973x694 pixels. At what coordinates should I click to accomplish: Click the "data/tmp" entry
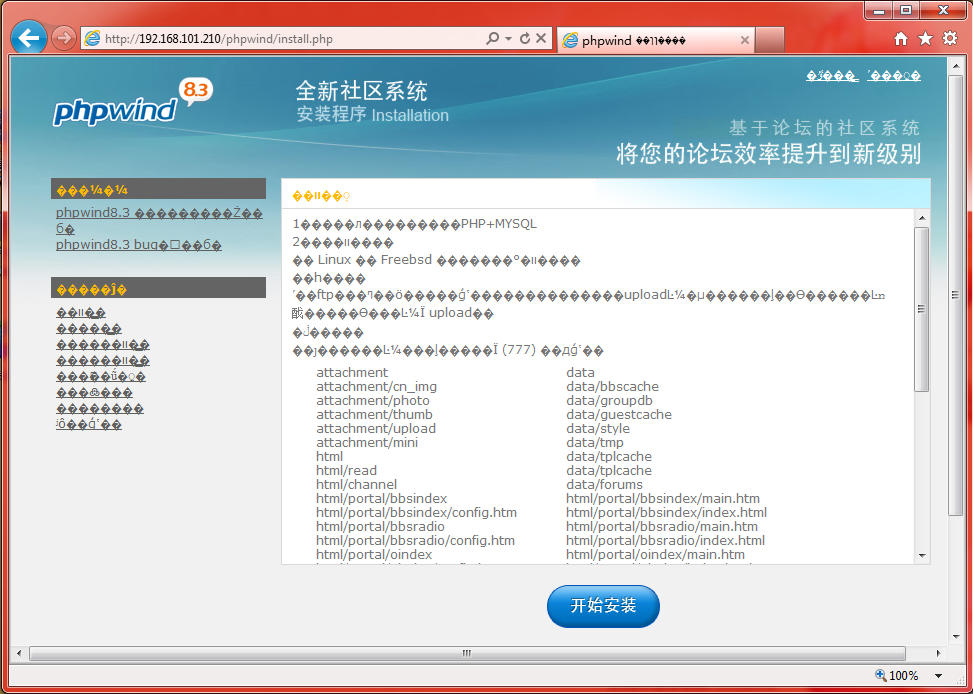[594, 443]
